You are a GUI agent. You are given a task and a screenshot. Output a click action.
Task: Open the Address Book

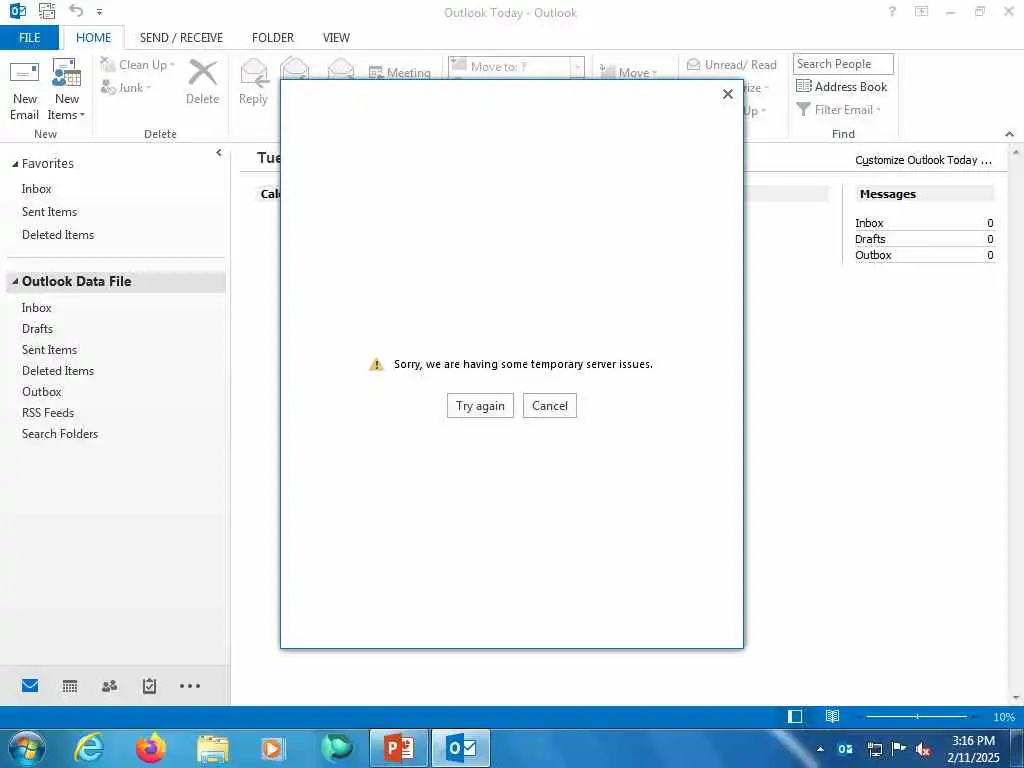(842, 87)
